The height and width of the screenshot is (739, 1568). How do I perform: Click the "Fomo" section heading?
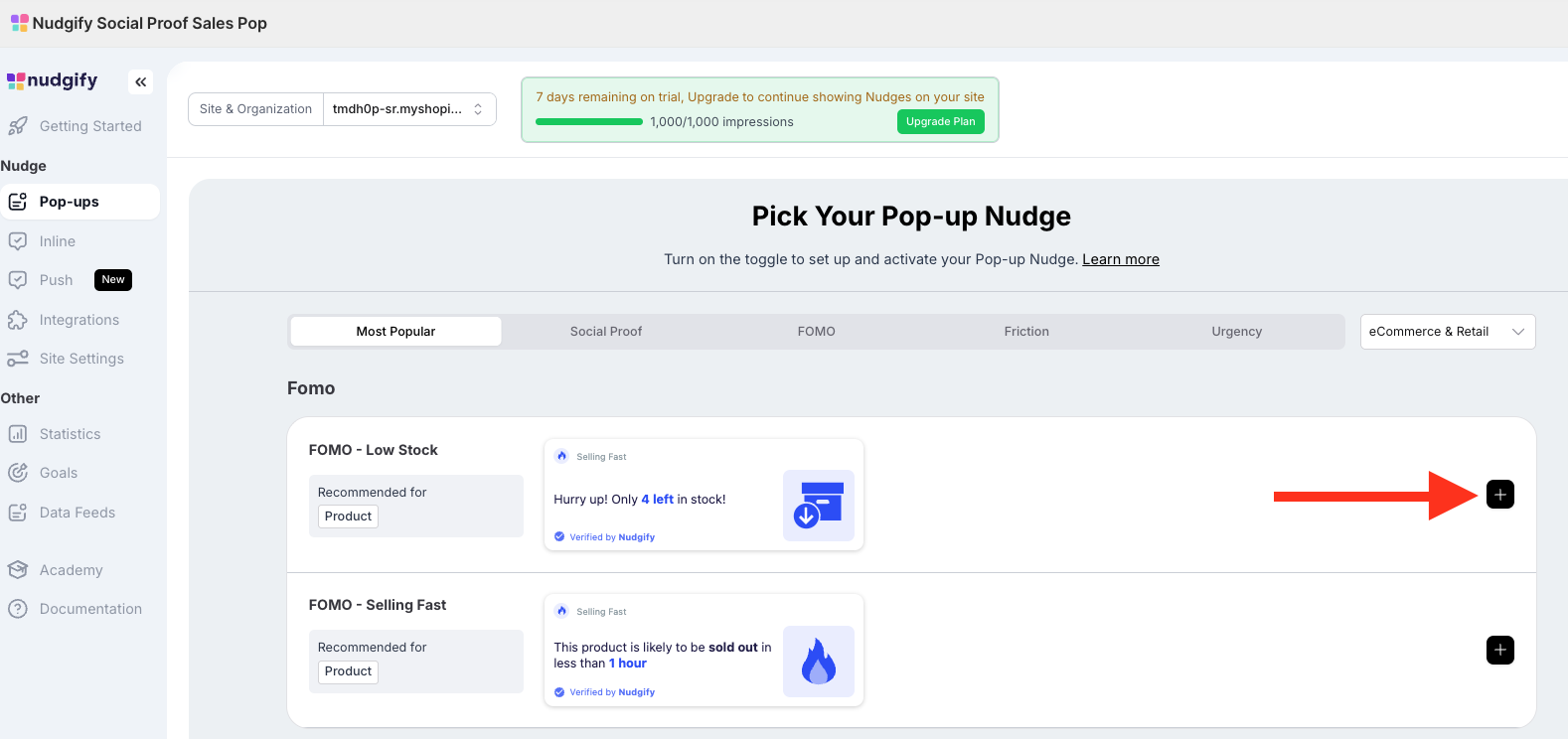311,388
